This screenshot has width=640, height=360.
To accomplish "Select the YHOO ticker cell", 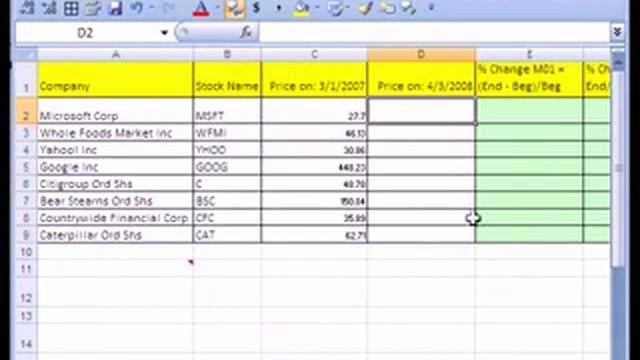I will click(x=227, y=150).
